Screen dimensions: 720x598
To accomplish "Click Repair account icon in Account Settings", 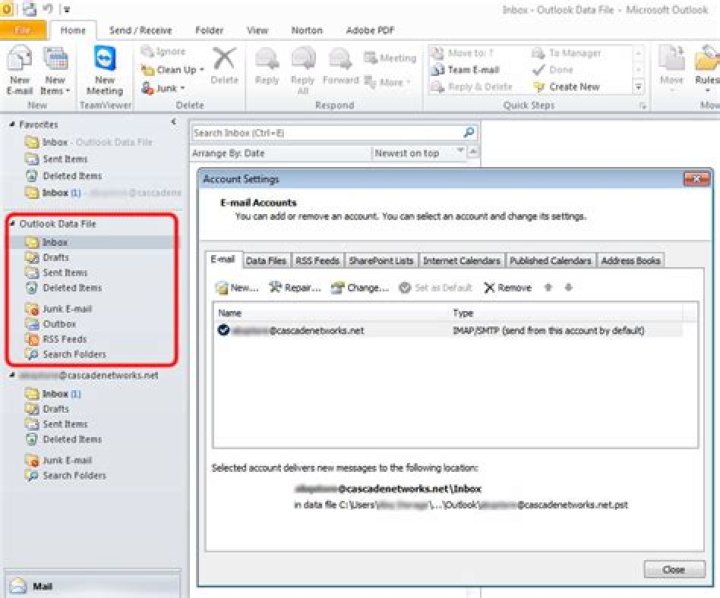I will (x=275, y=288).
